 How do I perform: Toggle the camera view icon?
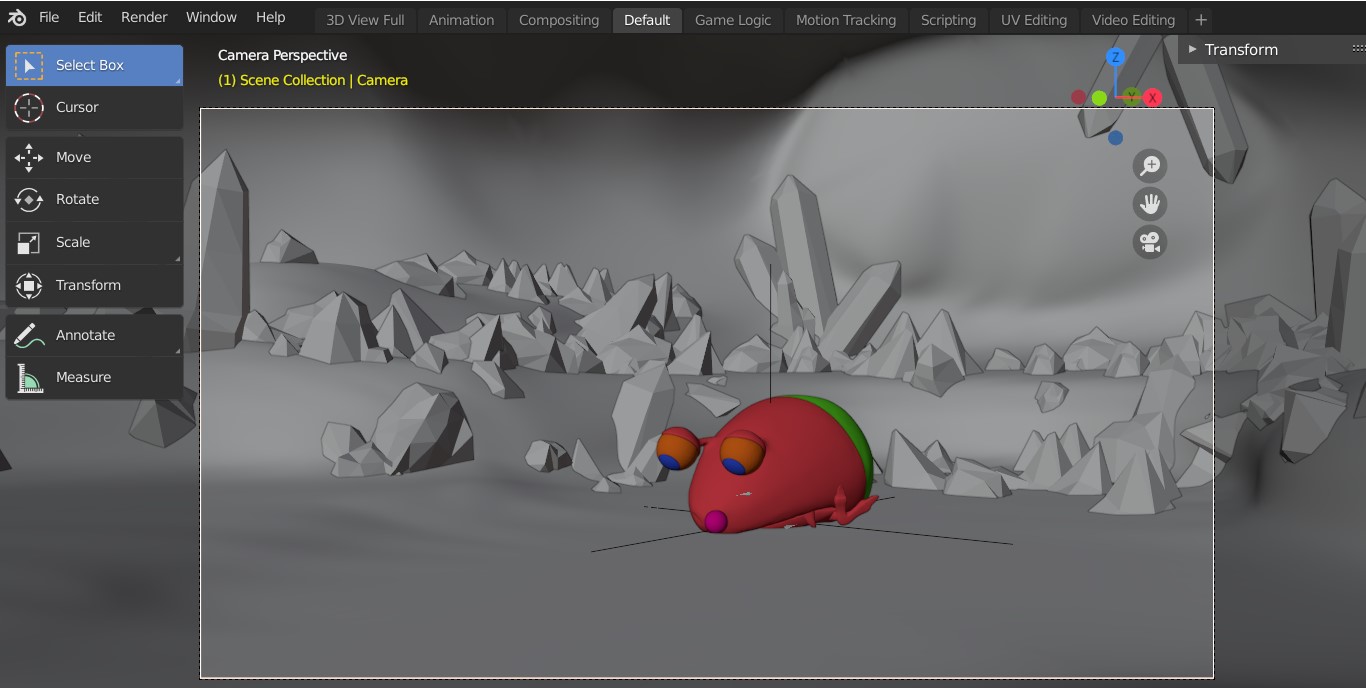pos(1150,242)
